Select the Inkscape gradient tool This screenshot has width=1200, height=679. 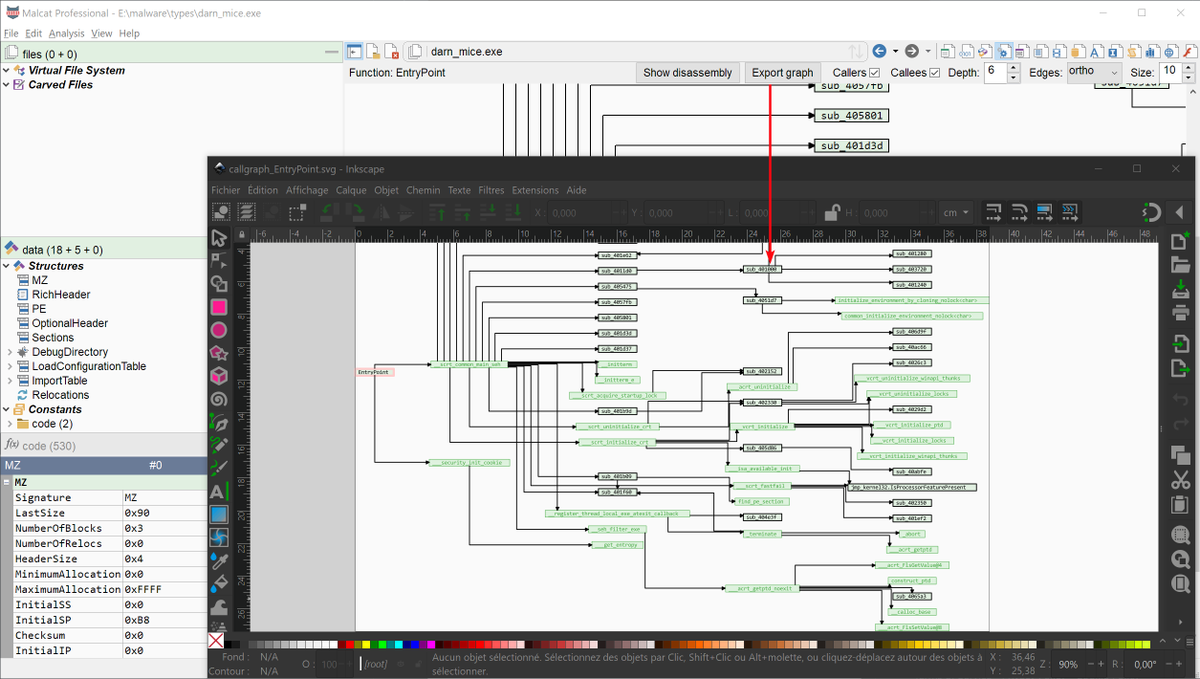point(218,514)
